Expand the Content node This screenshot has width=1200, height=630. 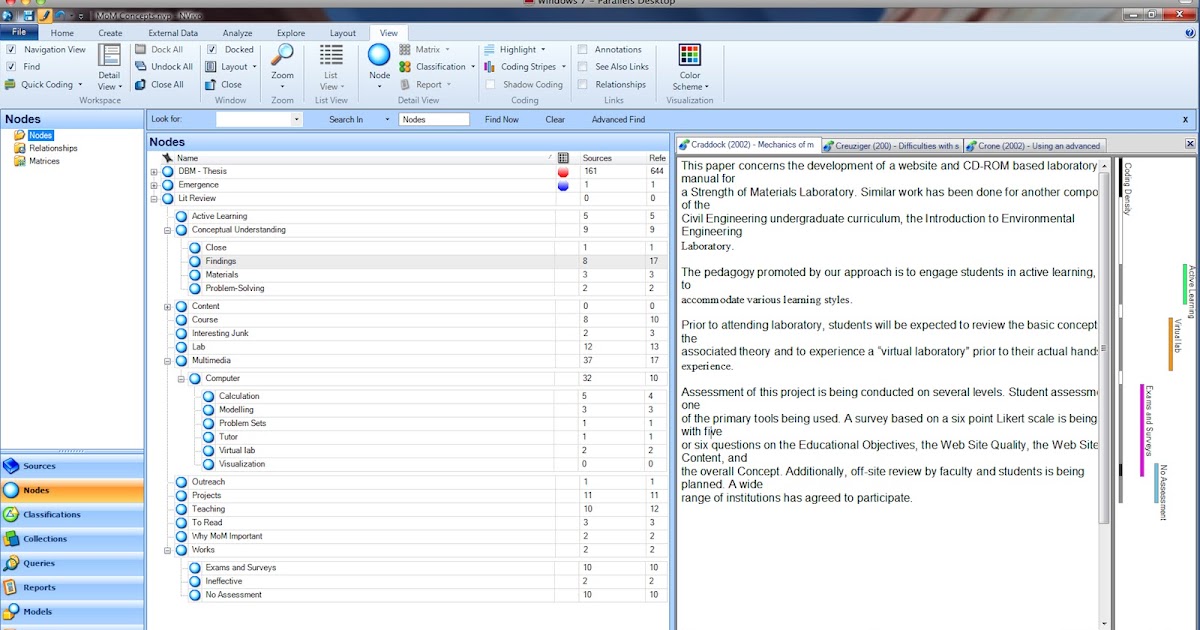coord(168,306)
